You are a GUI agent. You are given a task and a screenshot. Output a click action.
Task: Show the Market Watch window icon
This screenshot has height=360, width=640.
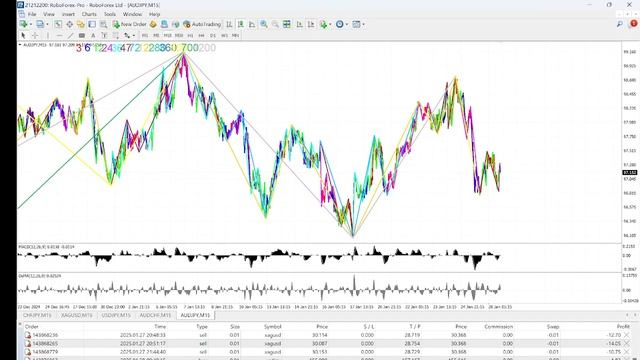pyautogui.click(x=58, y=24)
